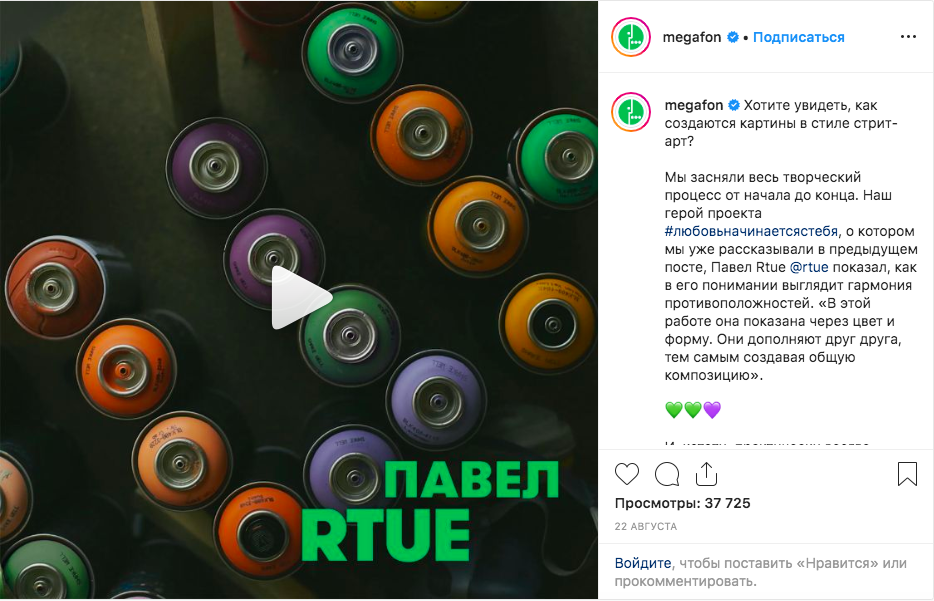Save the post with the bookmark icon

pos(907,474)
